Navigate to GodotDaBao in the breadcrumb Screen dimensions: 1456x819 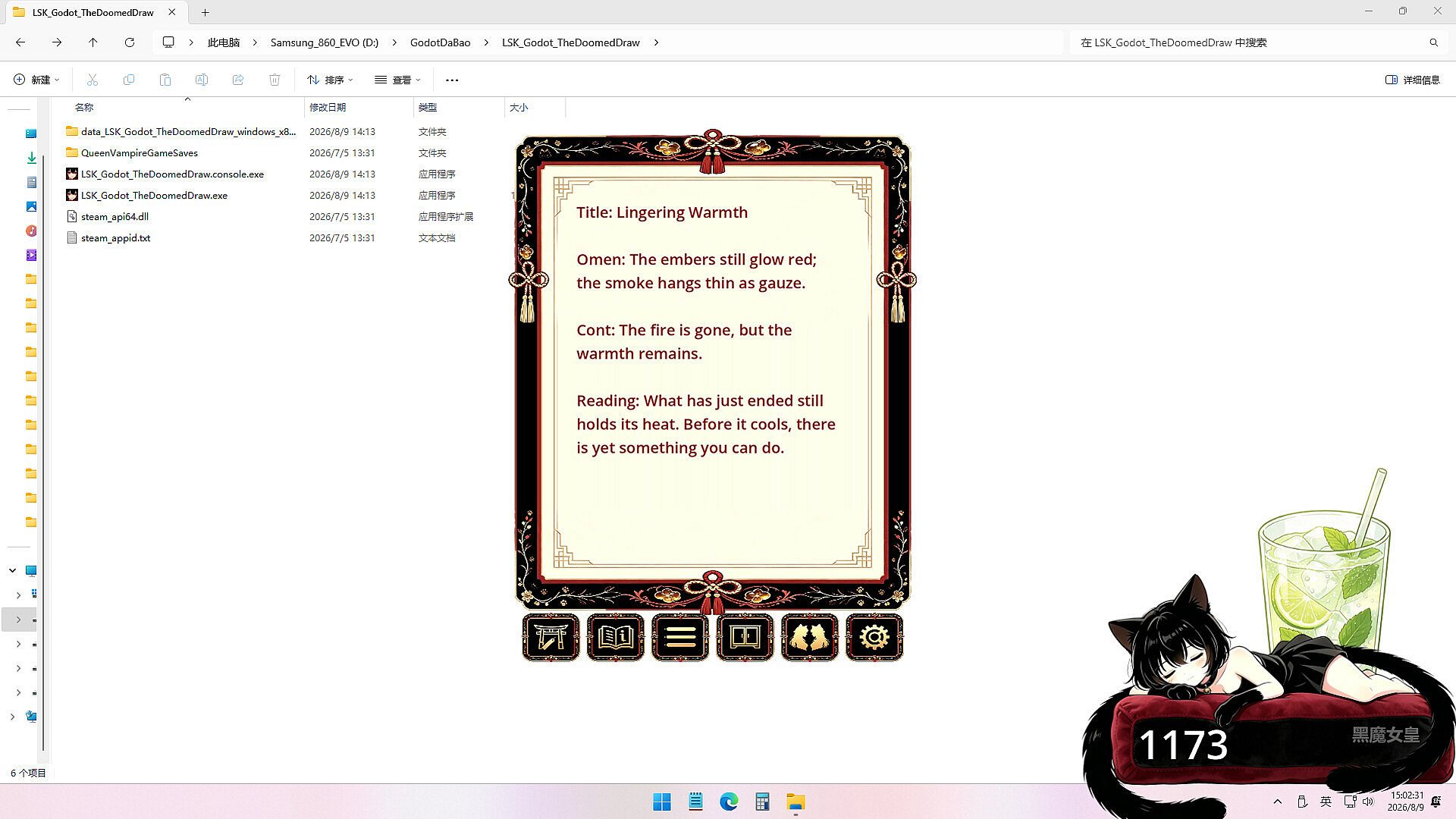[440, 42]
